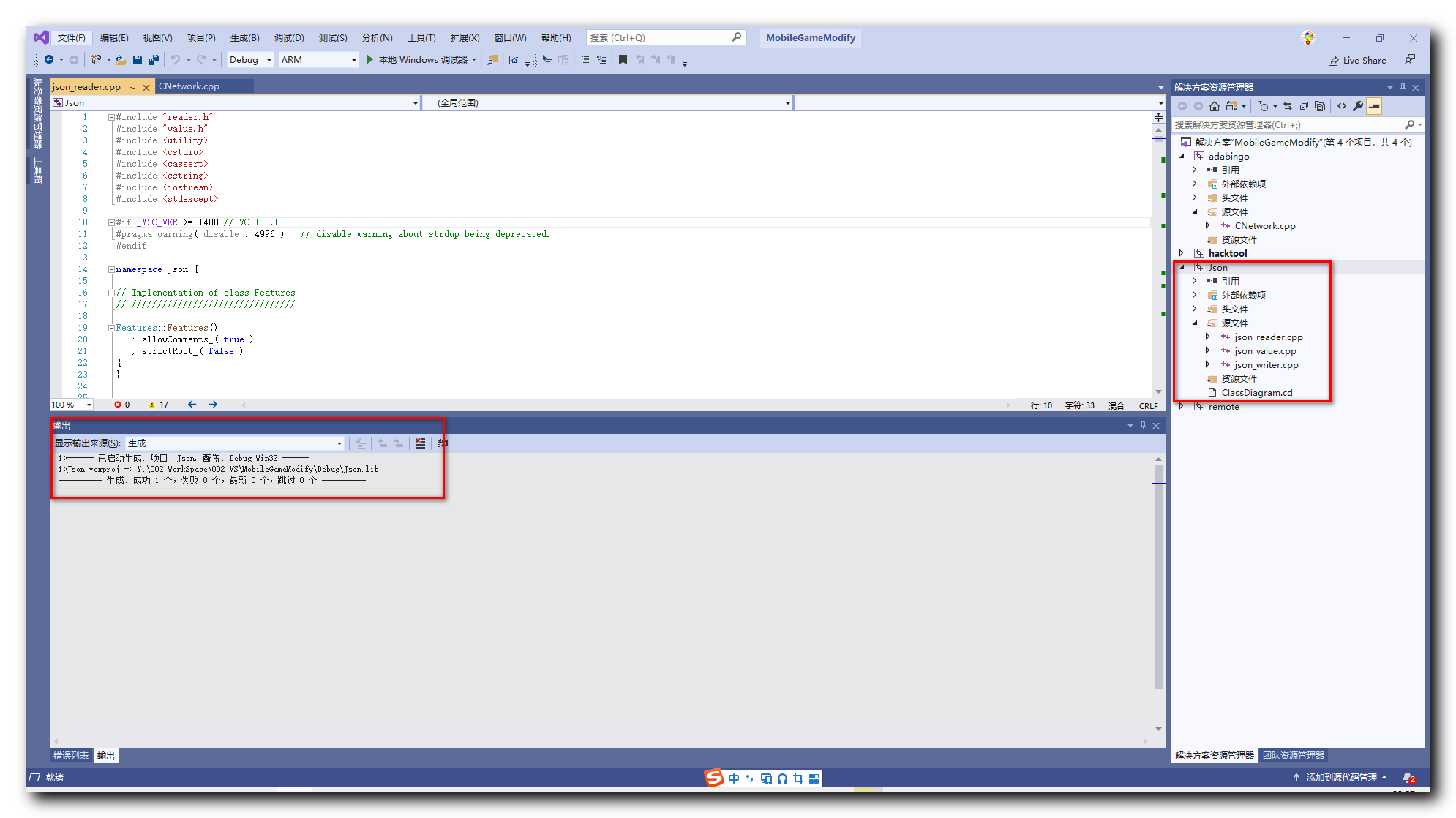This screenshot has height=818, width=1456.
Task: Open the 工具(T) tools menu
Action: click(421, 38)
